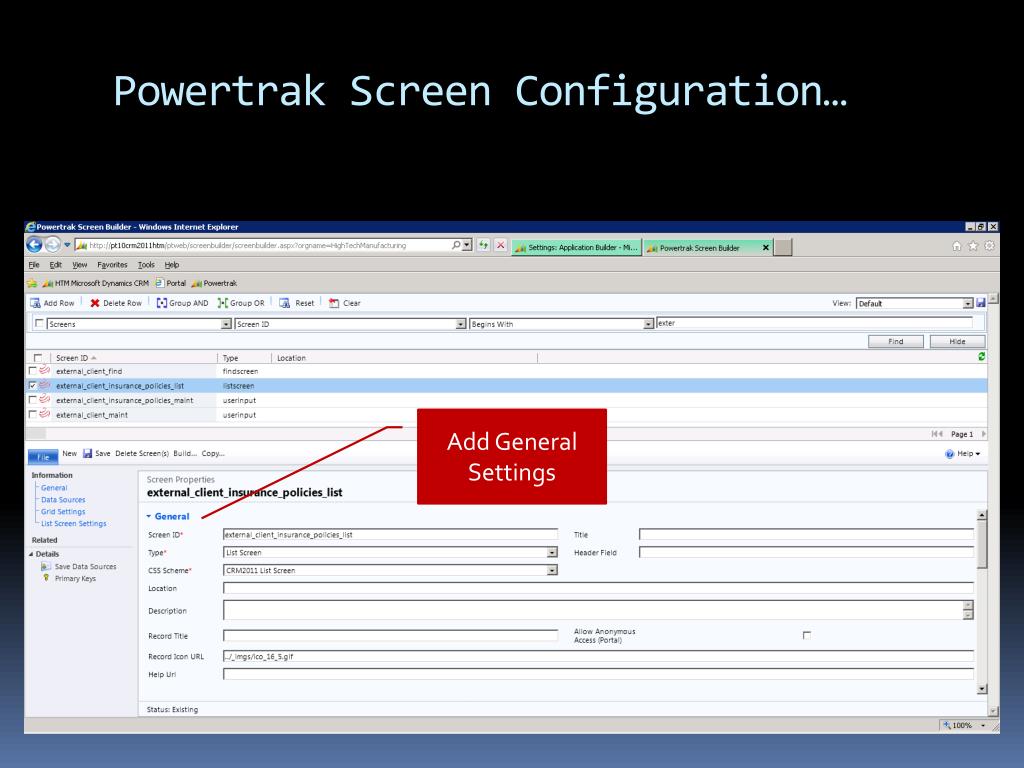Click the browser tools gear icon
This screenshot has height=768, width=1024.
989,246
